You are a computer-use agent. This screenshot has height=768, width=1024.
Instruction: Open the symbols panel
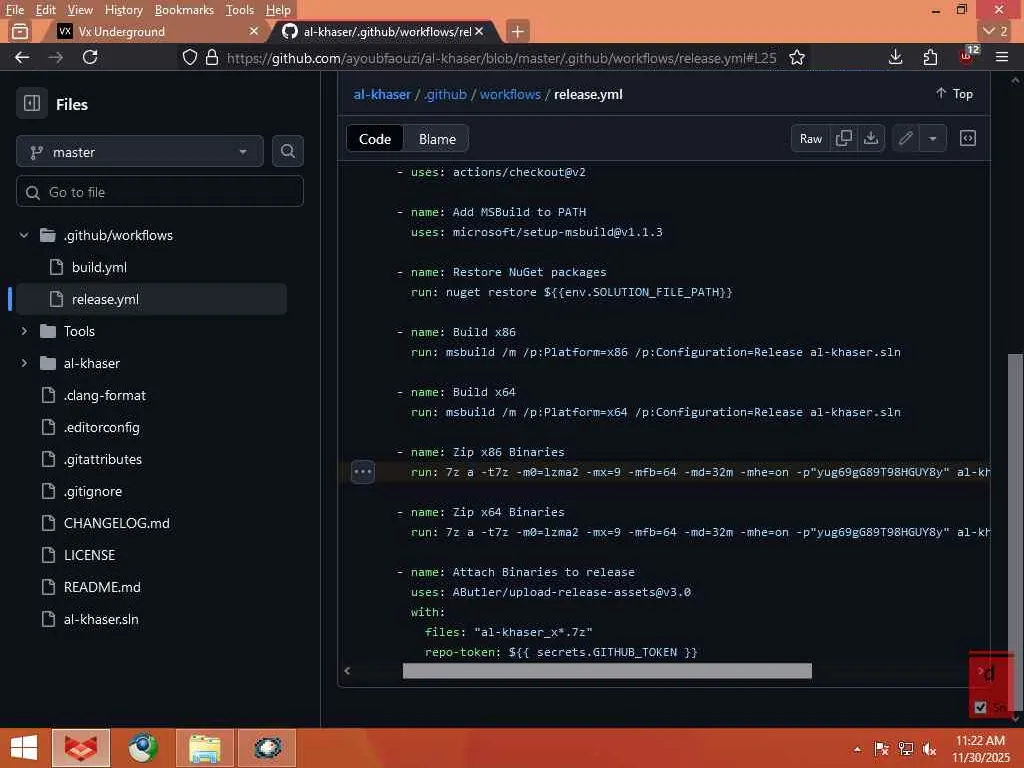click(x=968, y=138)
